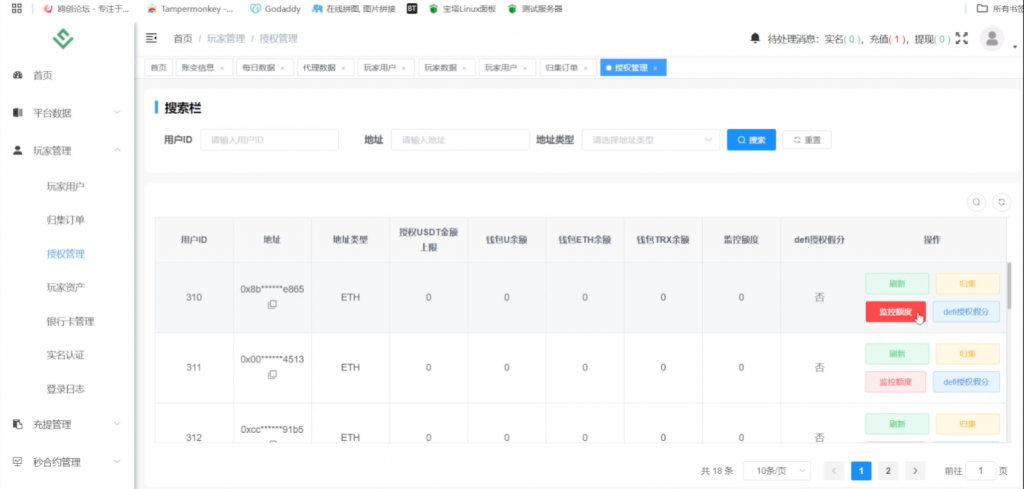Open 银行卡管理 in the sidebar

pyautogui.click(x=70, y=321)
